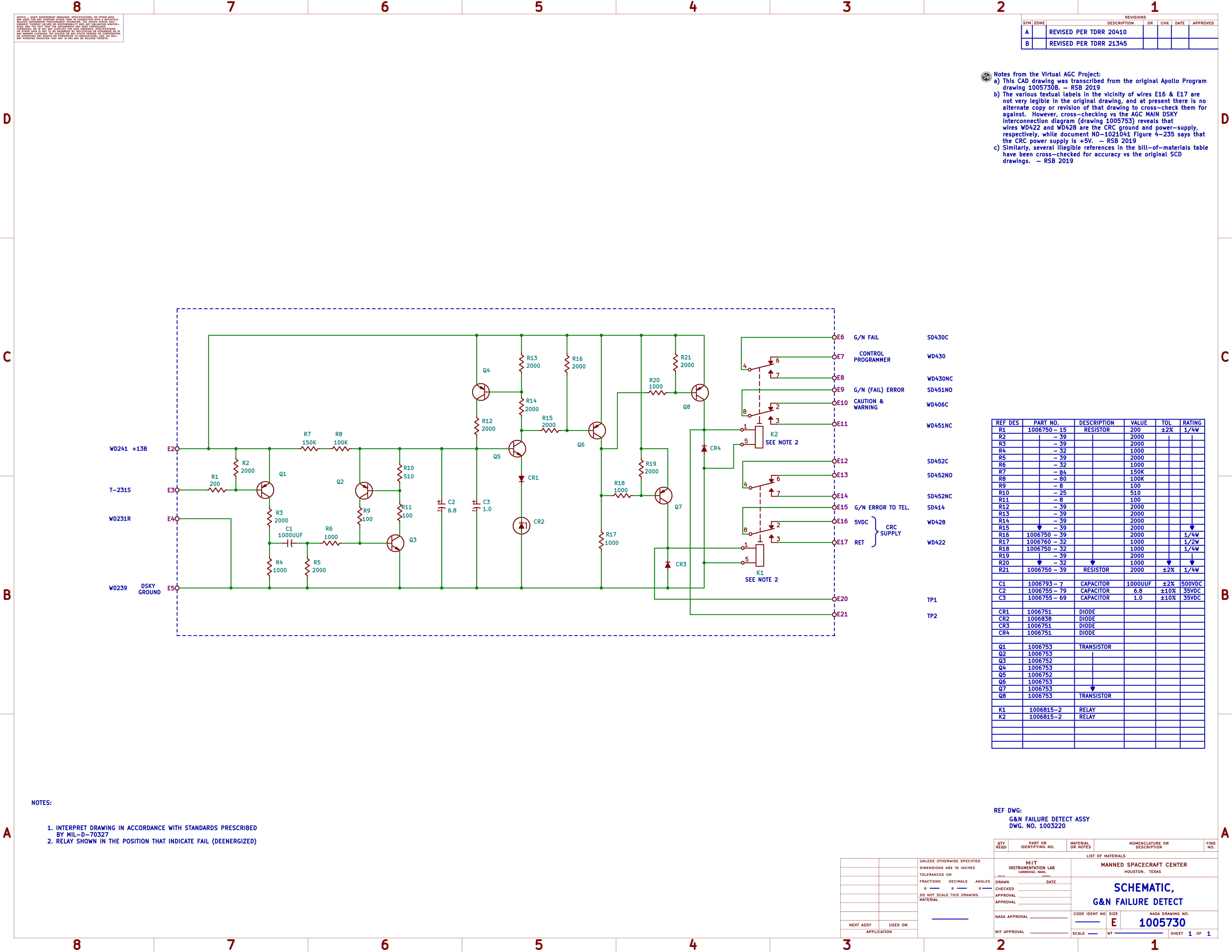Click the red government NOTICE box
The image size is (1232, 952).
[x=69, y=28]
